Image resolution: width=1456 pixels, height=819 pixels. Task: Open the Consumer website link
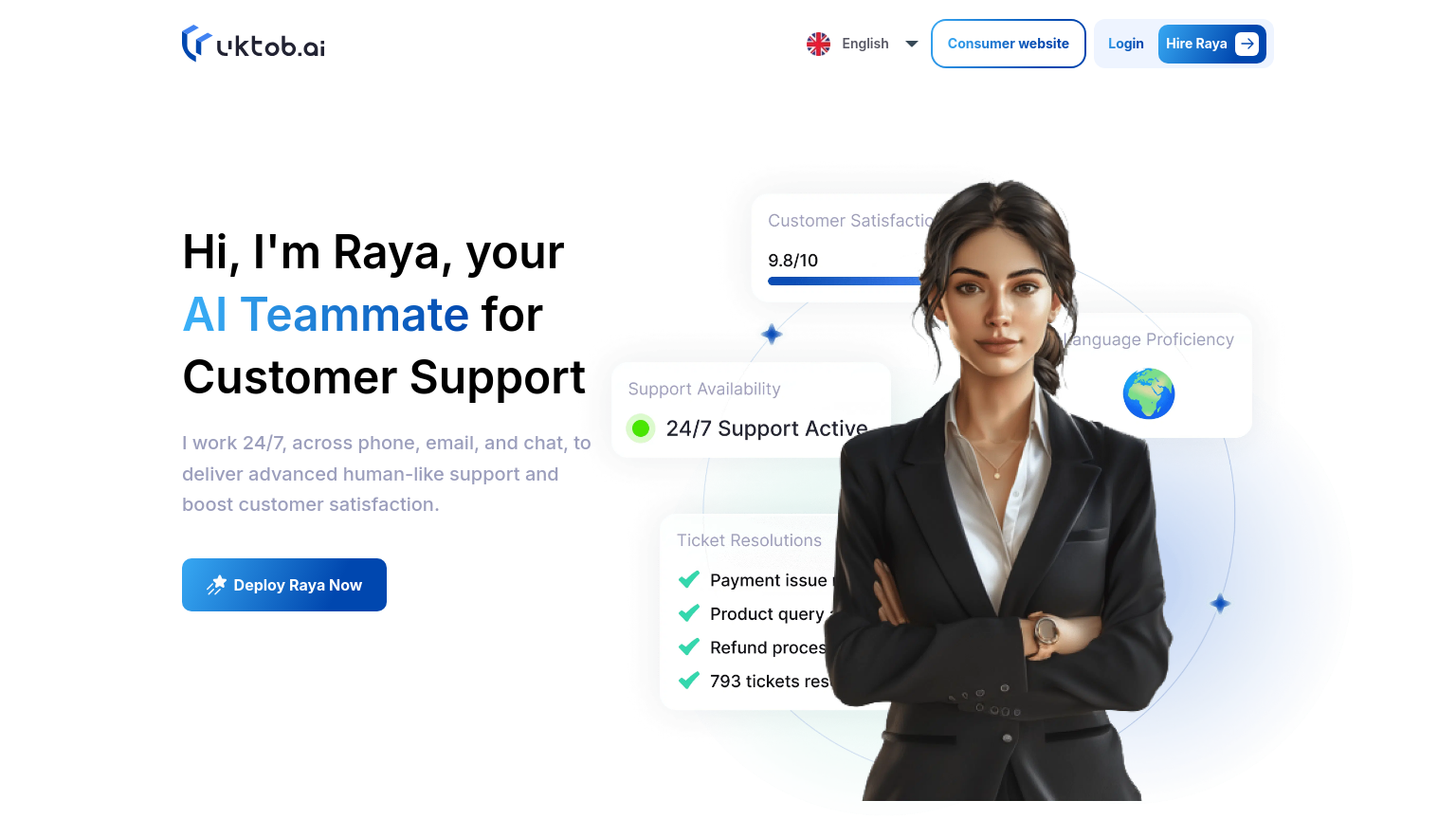tap(1009, 44)
